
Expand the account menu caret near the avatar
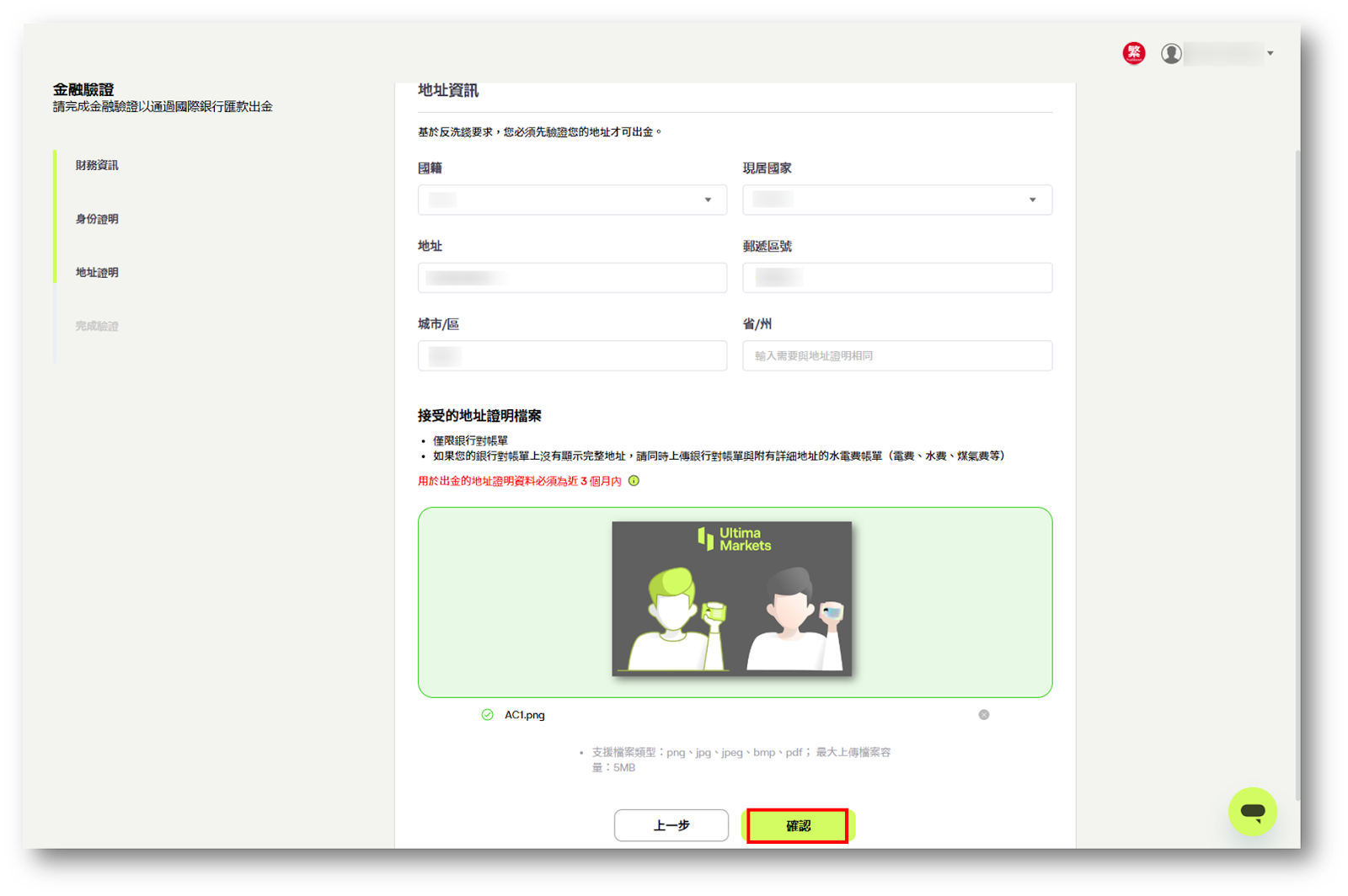1271,53
